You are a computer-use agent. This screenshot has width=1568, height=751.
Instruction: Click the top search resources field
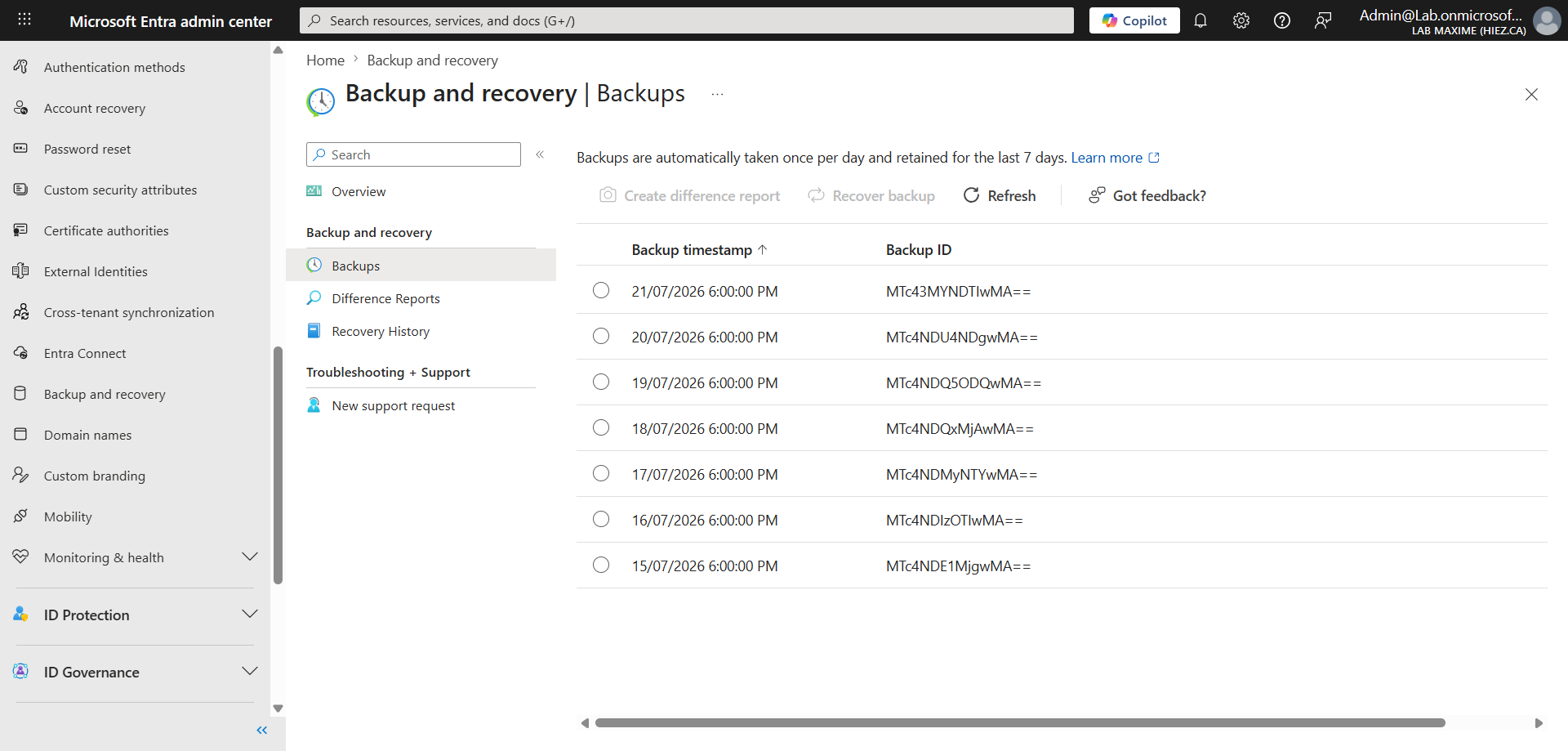pos(687,20)
